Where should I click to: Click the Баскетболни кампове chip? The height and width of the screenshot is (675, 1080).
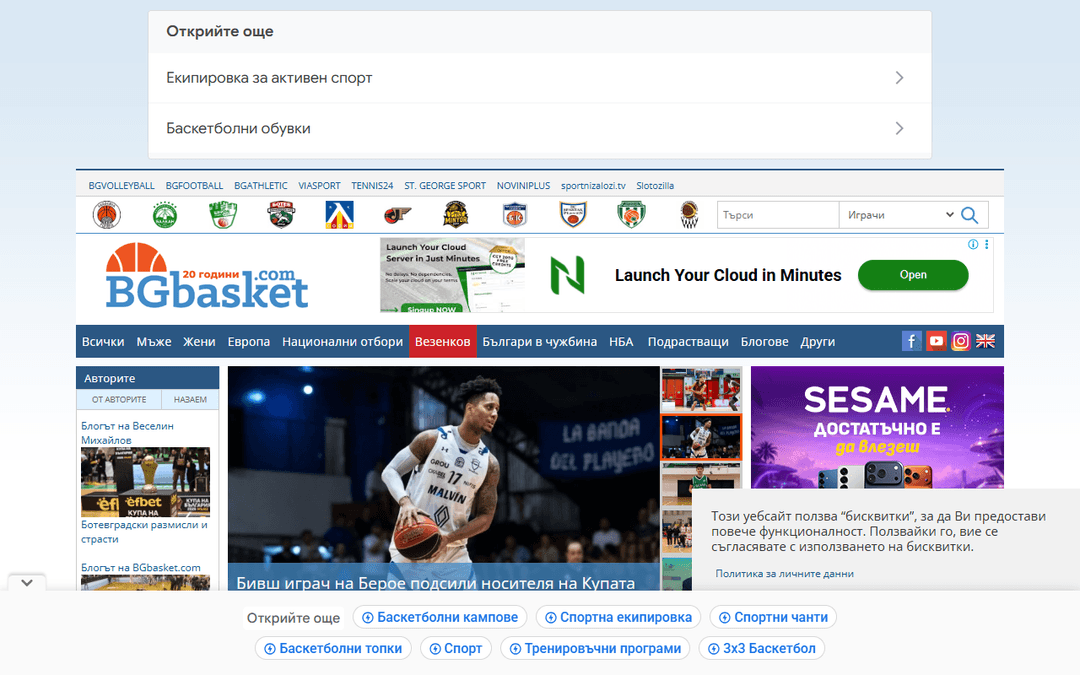pos(440,617)
